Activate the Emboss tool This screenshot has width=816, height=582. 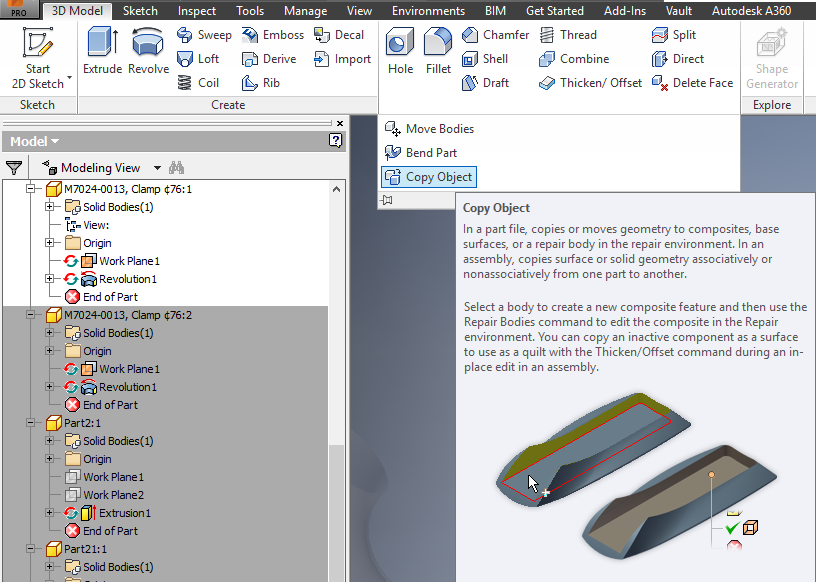pos(273,35)
